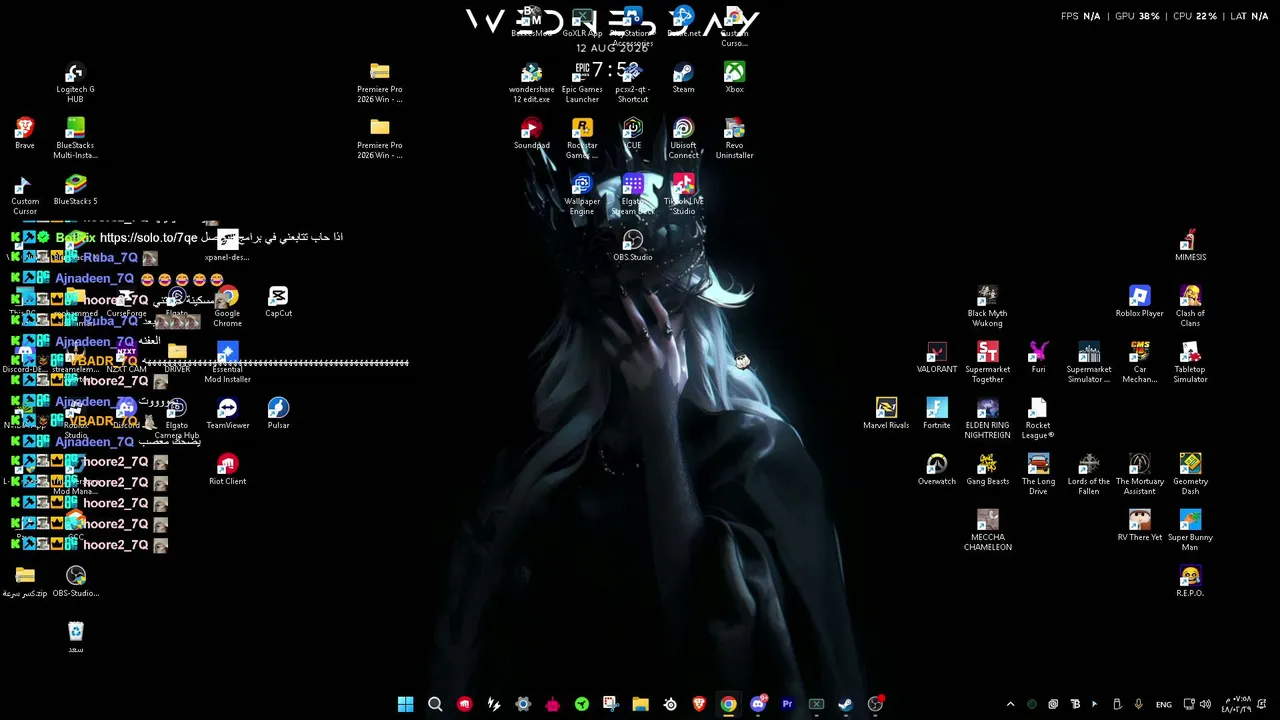Image resolution: width=1280 pixels, height=720 pixels.
Task: Open CapCut desktop shortcut
Action: point(278,302)
